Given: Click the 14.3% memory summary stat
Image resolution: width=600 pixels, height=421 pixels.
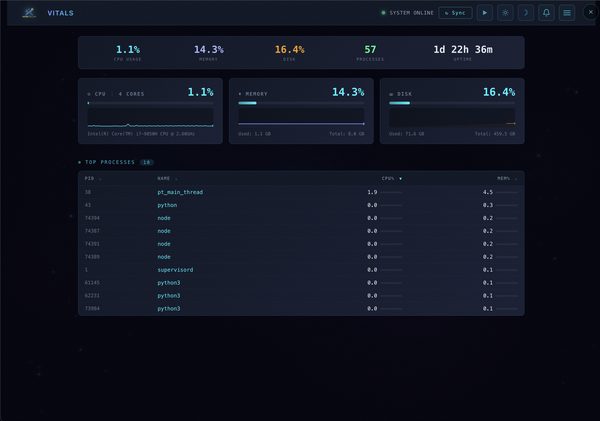Looking at the screenshot, I should 209,53.
